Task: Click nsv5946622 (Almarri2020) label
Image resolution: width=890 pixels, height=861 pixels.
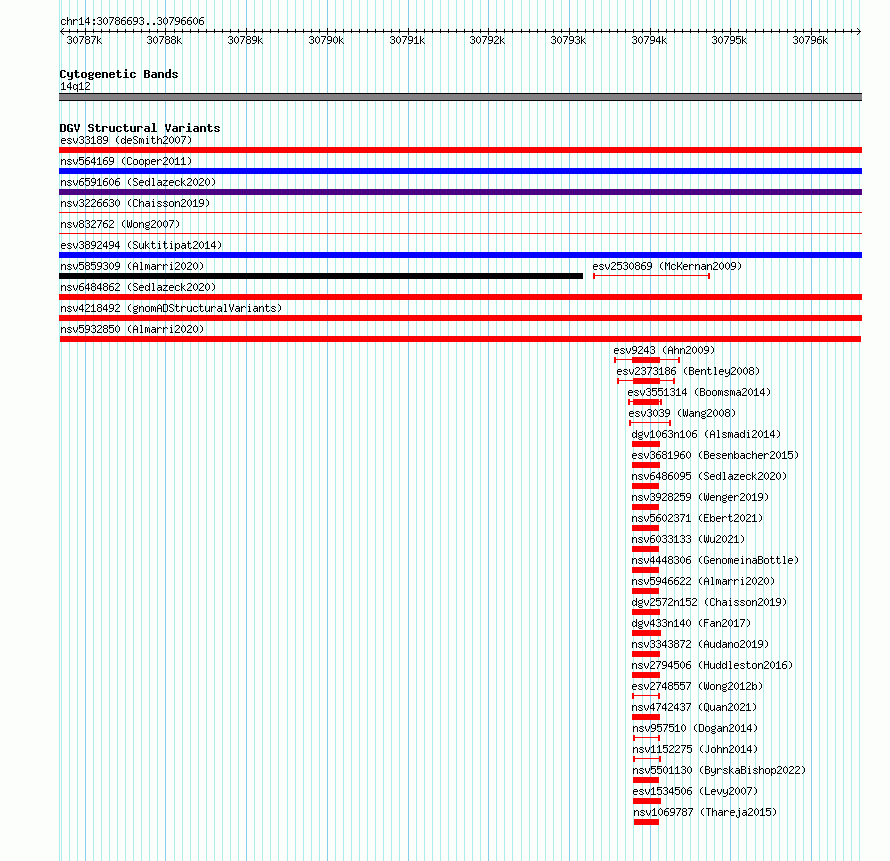Action: [x=703, y=581]
